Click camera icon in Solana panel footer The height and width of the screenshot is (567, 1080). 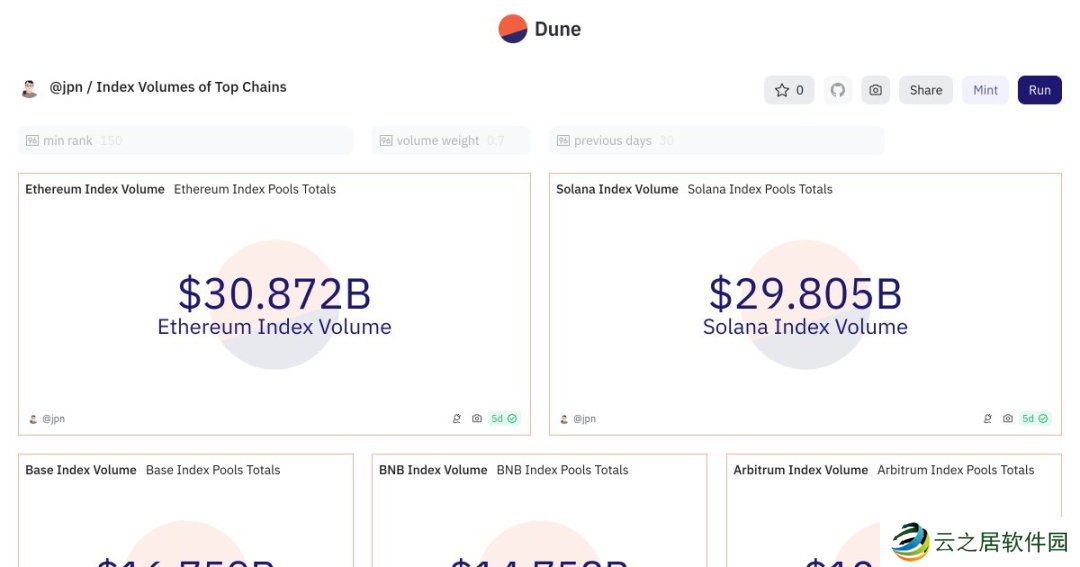coord(1008,419)
